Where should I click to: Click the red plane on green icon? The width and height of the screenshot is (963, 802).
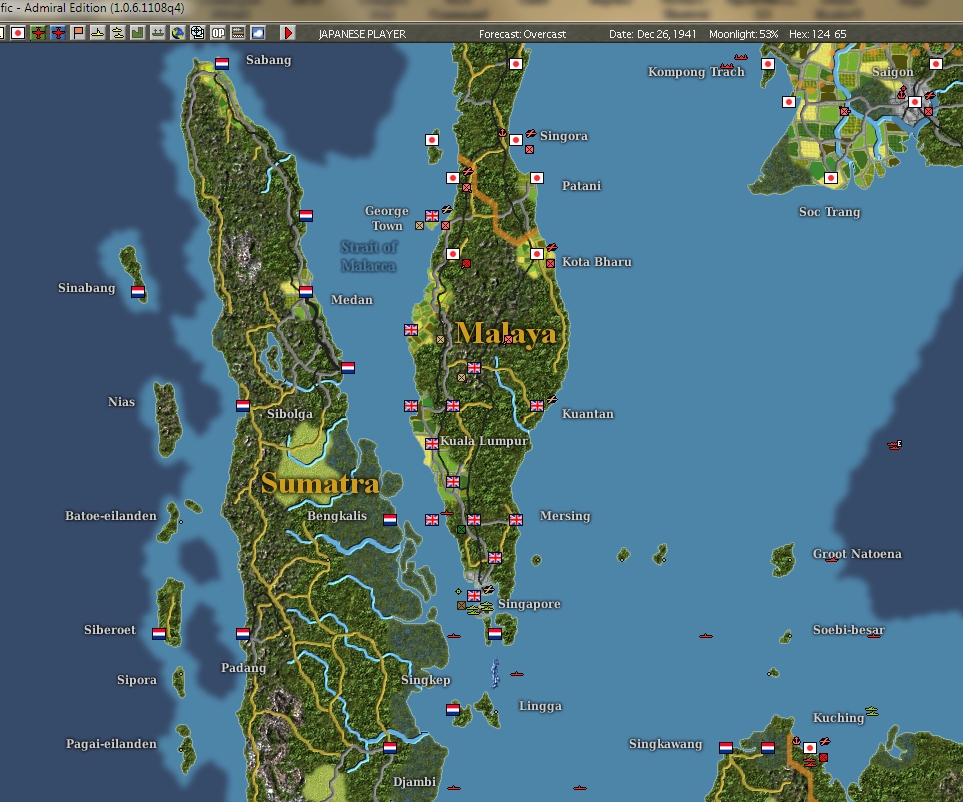click(x=38, y=33)
